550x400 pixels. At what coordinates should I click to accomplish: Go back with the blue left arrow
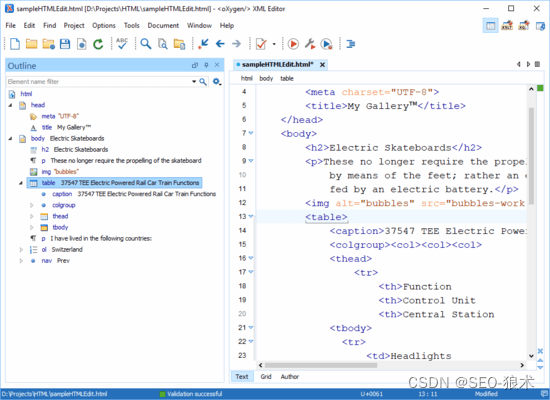tap(220, 44)
